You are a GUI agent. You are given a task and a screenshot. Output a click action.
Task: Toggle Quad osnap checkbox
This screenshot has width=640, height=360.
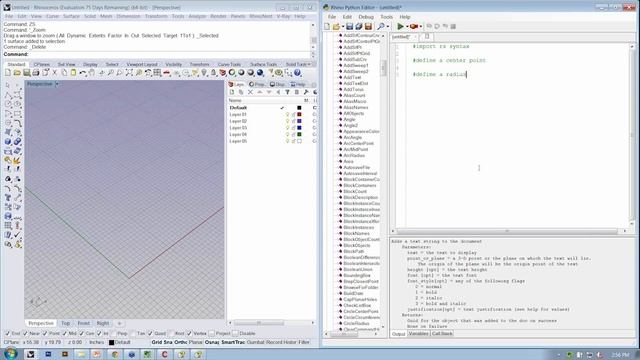tap(151, 333)
